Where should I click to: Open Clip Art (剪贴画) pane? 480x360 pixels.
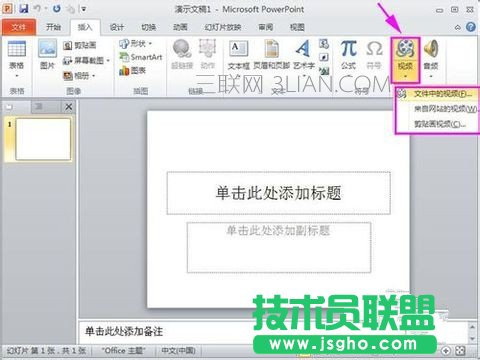(80, 45)
